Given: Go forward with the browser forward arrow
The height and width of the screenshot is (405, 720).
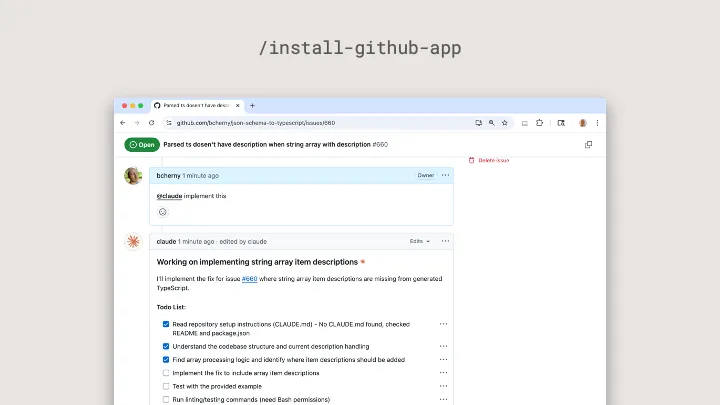Looking at the screenshot, I should [137, 123].
